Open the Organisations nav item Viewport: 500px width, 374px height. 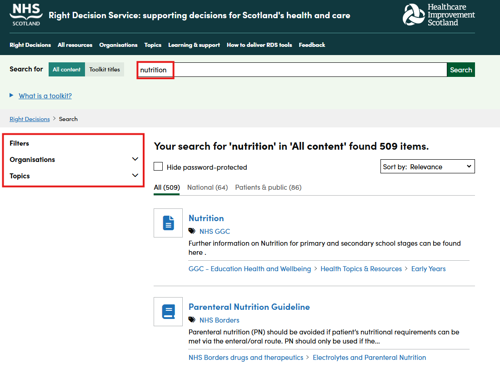(x=118, y=45)
